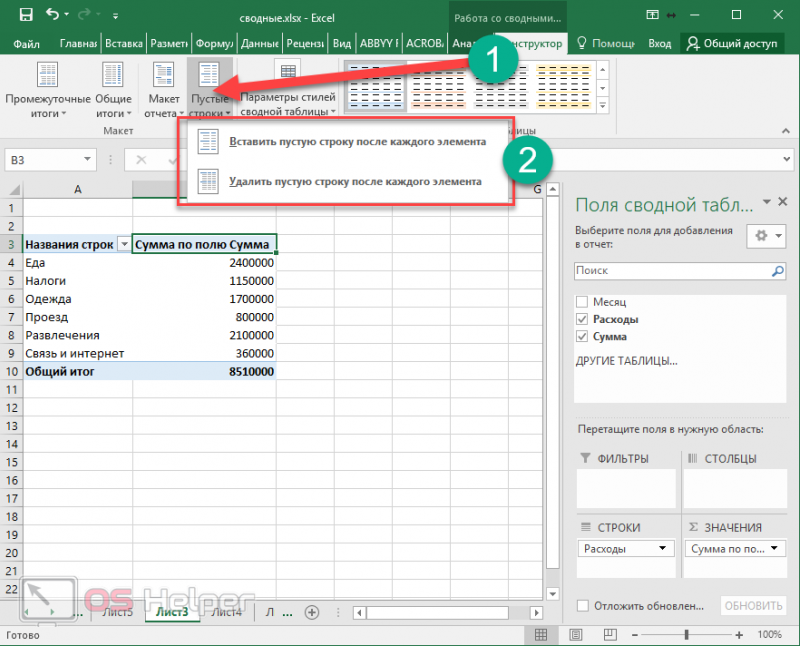Screen dimensions: 800x646
Task: Open pivot fields pane options arrow
Action: click(766, 202)
